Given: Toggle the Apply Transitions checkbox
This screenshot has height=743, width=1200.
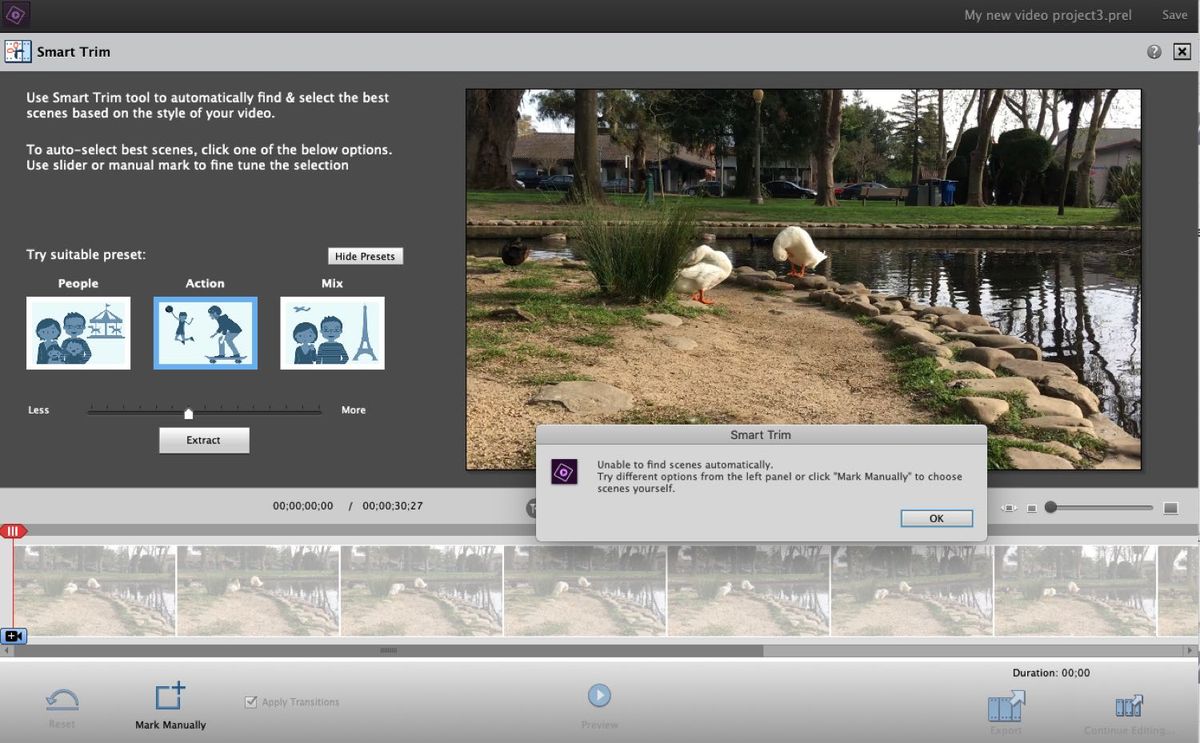Looking at the screenshot, I should [251, 702].
